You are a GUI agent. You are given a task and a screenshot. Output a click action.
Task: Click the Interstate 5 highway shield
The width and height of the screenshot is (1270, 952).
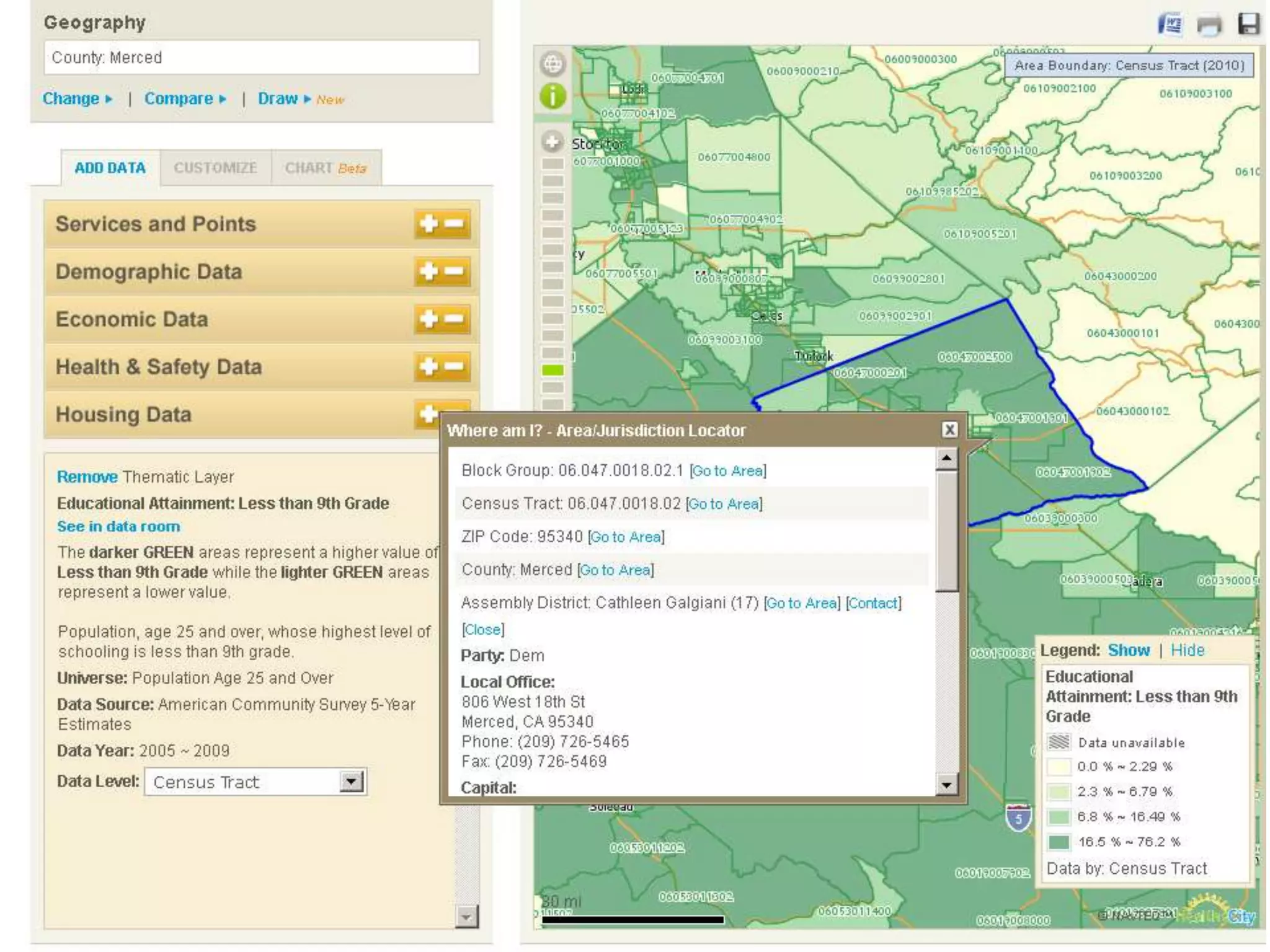pos(1018,818)
